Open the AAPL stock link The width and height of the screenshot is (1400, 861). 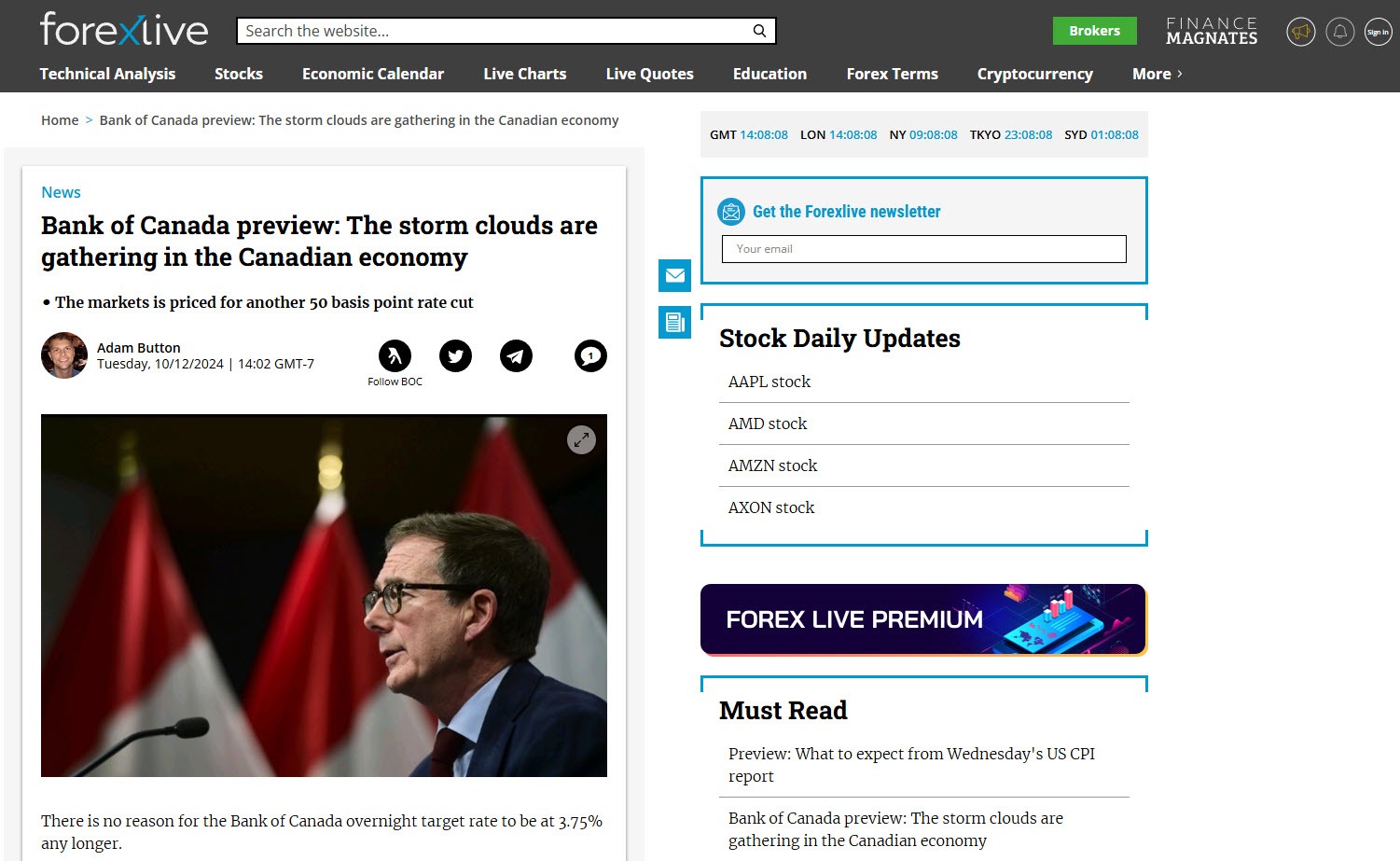(769, 382)
